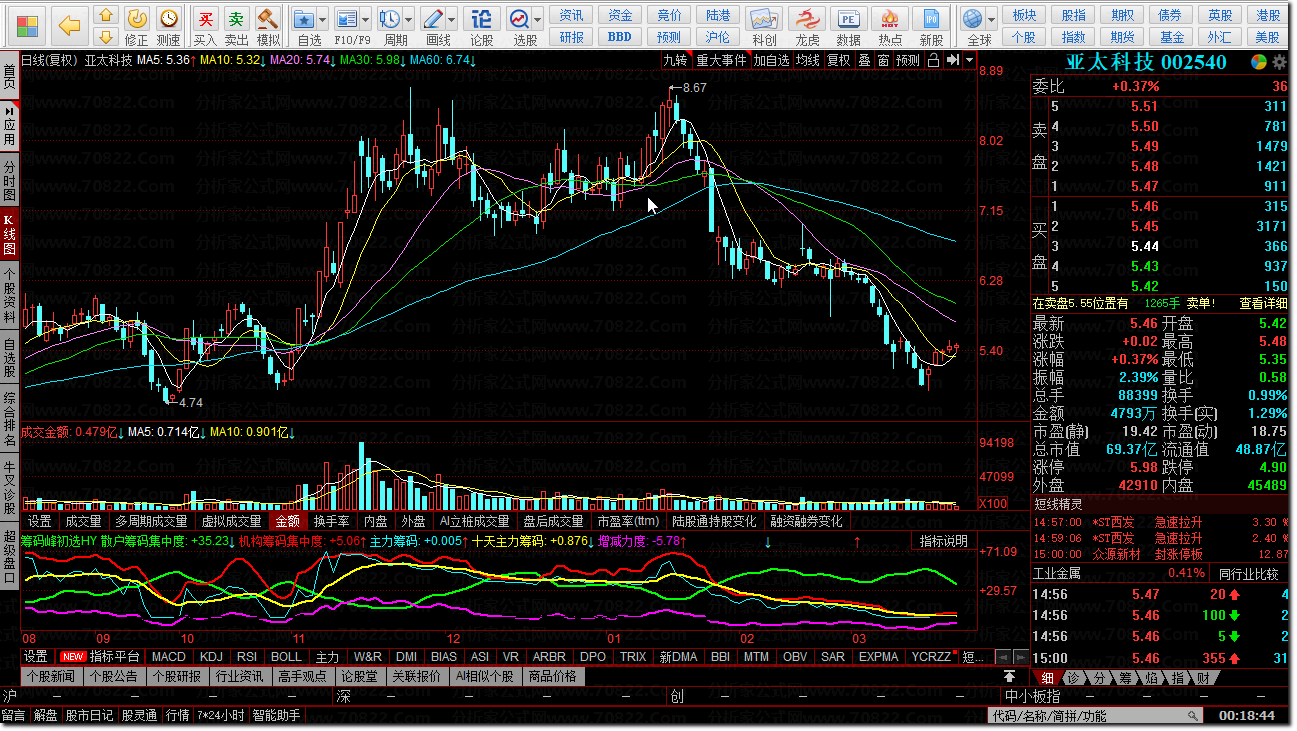
Task: Toggle the 叠 overlay mode
Action: tap(864, 60)
